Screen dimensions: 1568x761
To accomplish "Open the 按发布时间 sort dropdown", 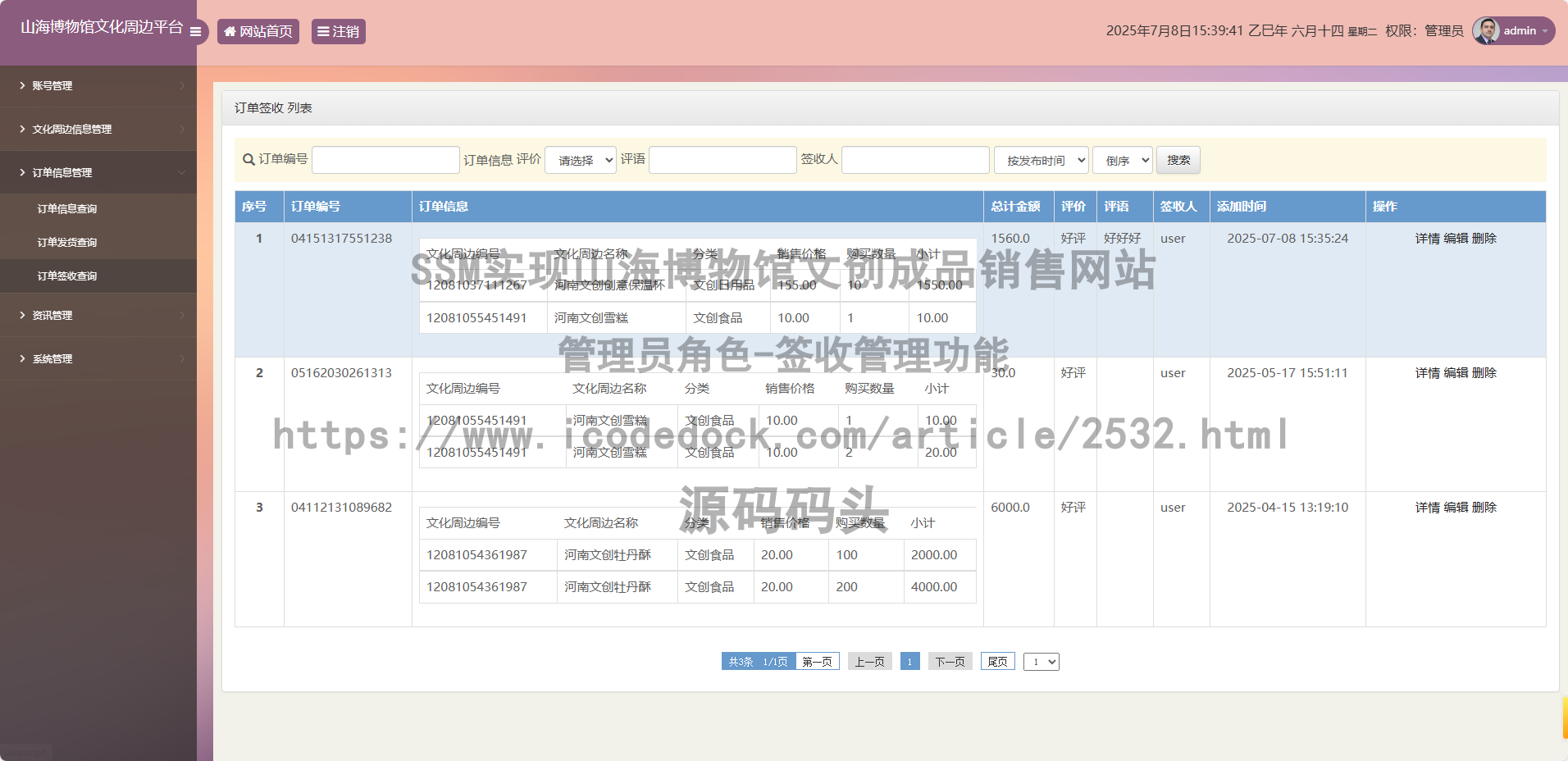I will pos(1042,160).
